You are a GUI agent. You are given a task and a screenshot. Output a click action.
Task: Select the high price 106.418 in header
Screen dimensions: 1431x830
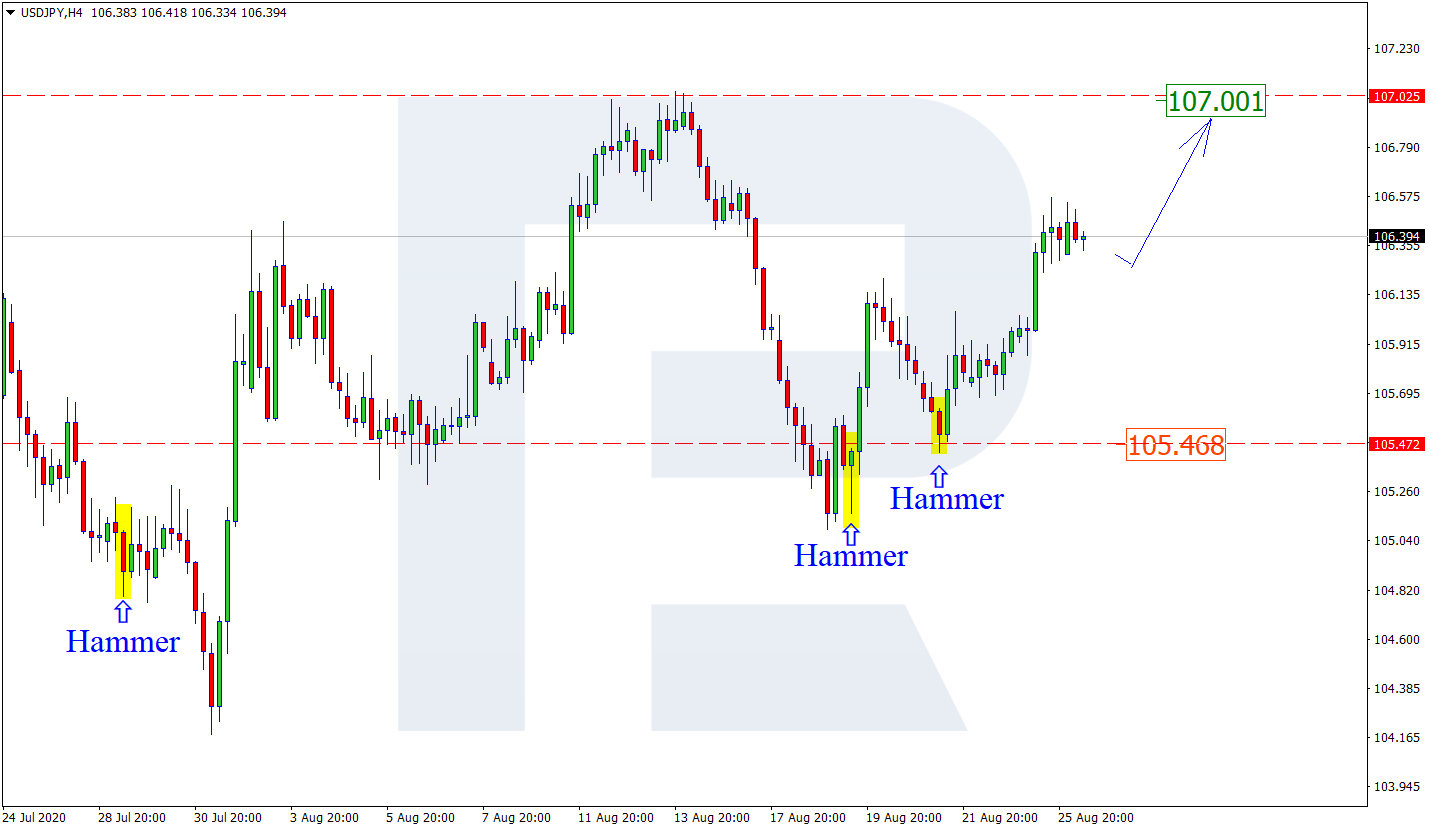click(x=163, y=13)
